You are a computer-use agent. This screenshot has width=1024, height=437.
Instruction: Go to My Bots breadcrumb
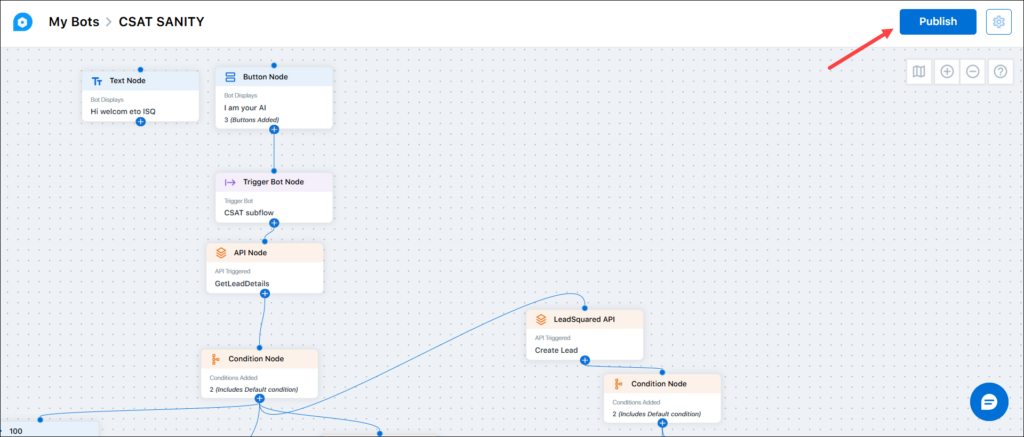[74, 22]
